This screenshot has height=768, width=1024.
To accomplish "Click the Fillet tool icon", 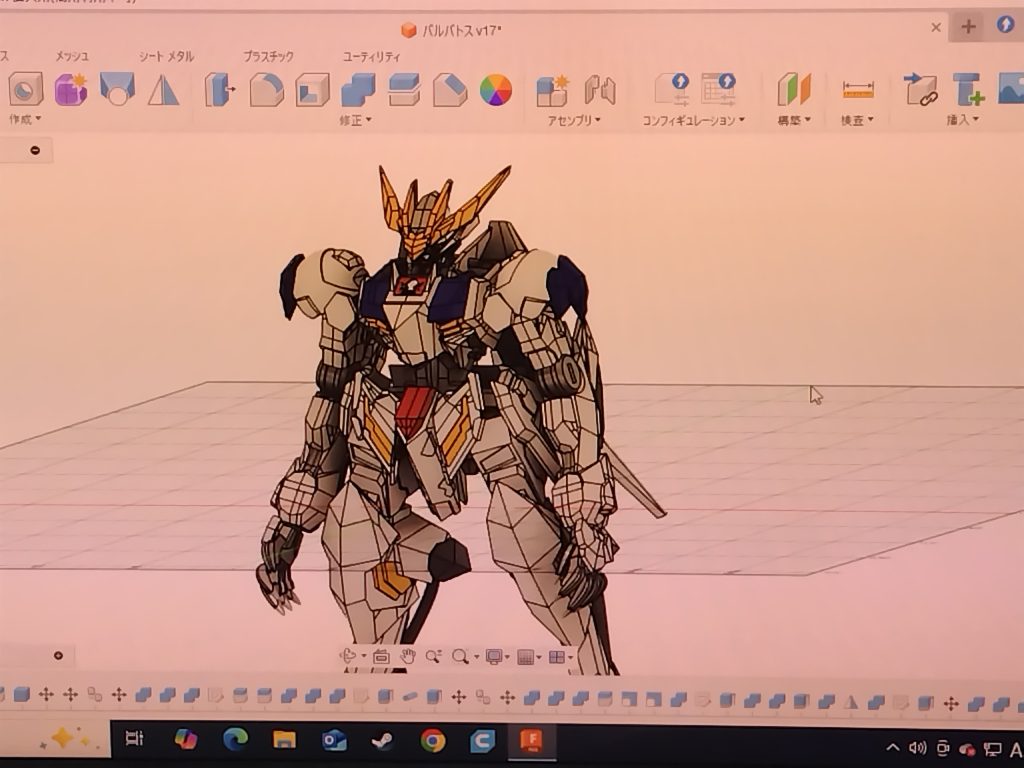I will (265, 90).
